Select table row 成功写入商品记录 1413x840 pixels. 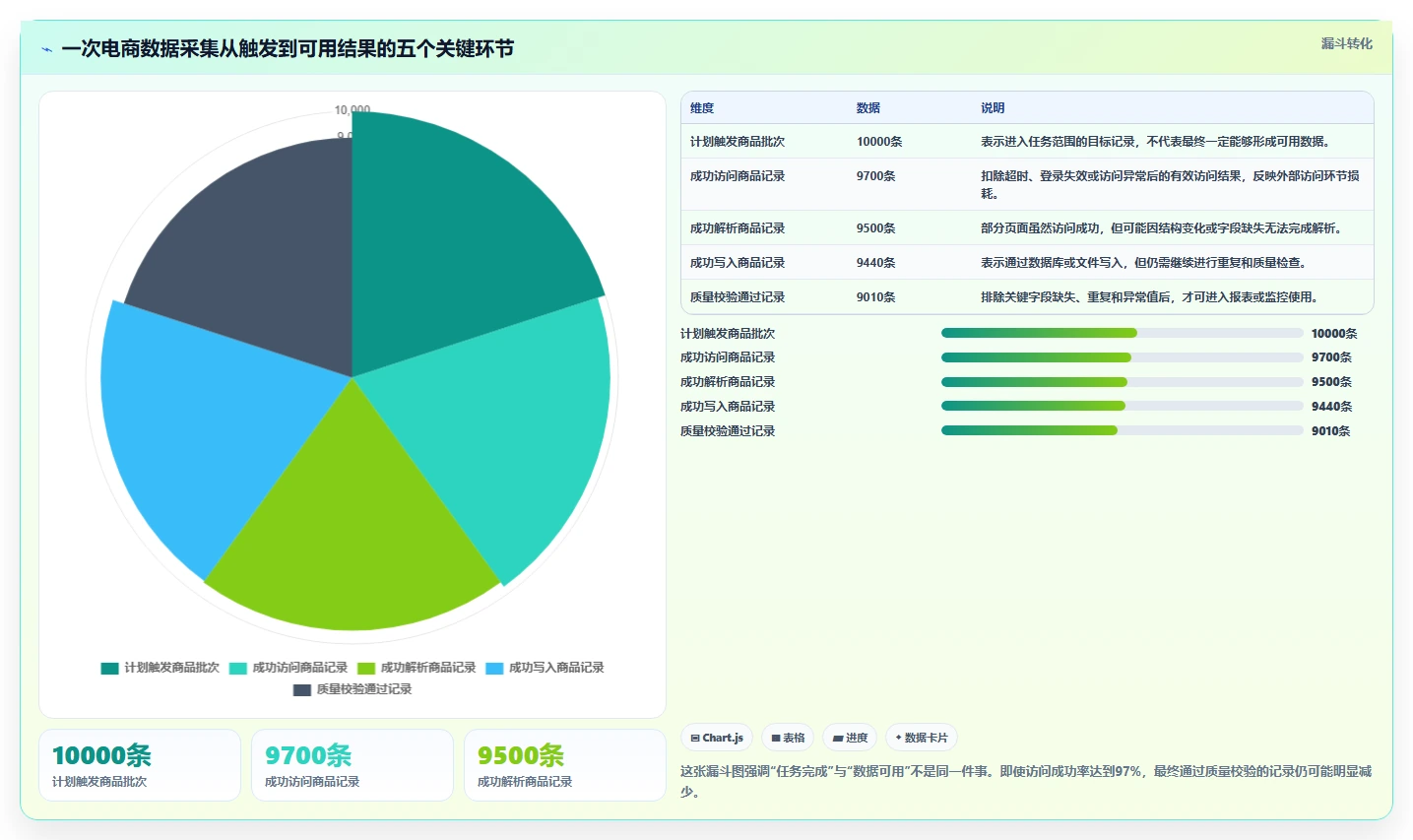coord(1027,263)
